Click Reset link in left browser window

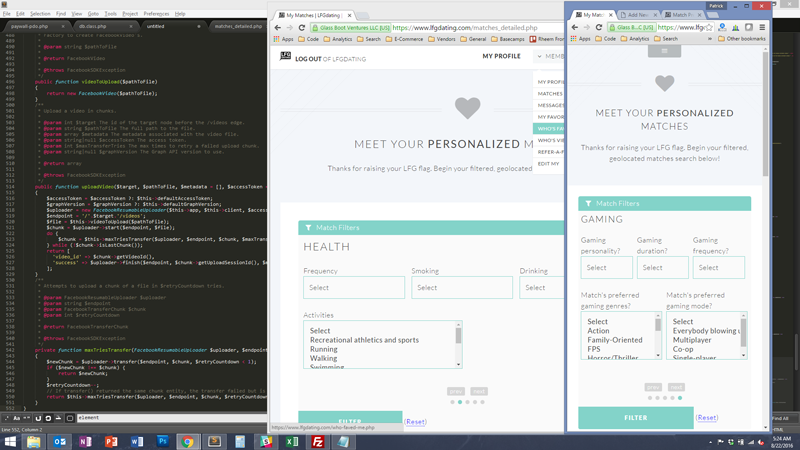point(415,422)
